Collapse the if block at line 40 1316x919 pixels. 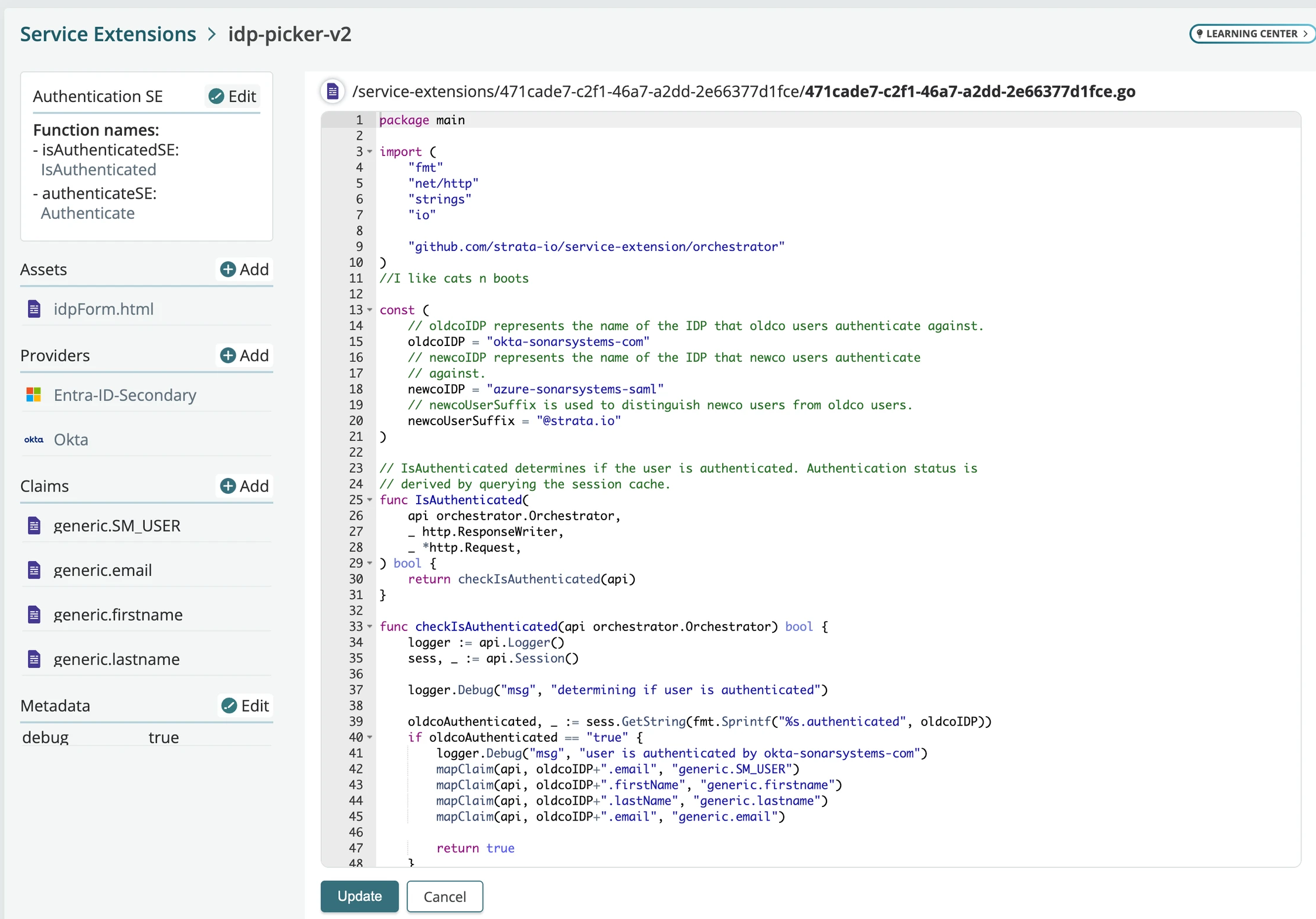370,737
